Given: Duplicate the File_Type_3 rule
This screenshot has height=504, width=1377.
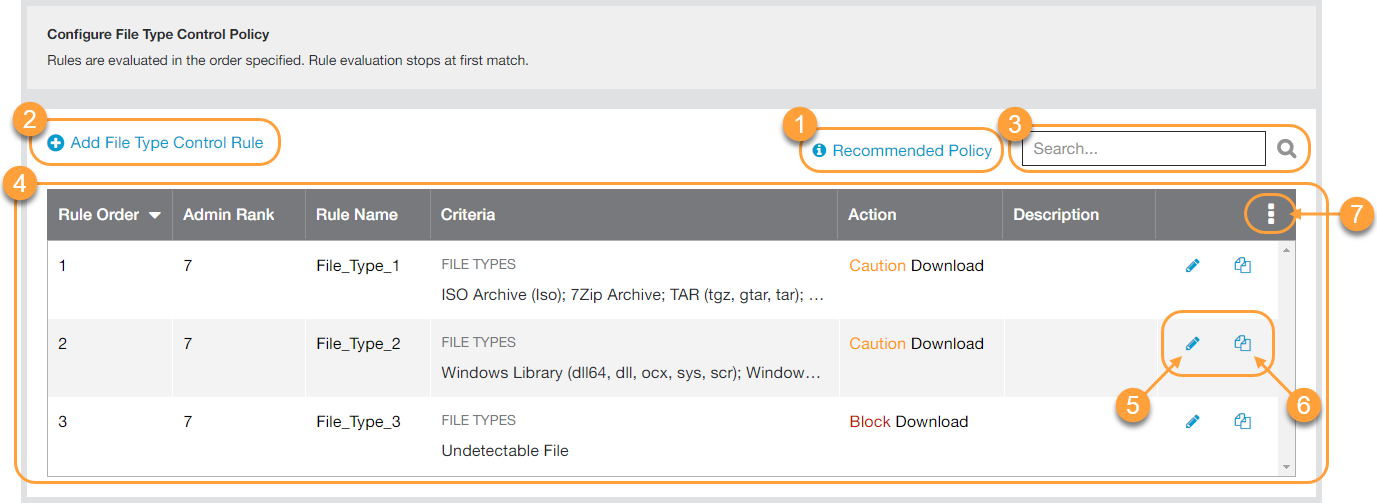Looking at the screenshot, I should [x=1242, y=422].
